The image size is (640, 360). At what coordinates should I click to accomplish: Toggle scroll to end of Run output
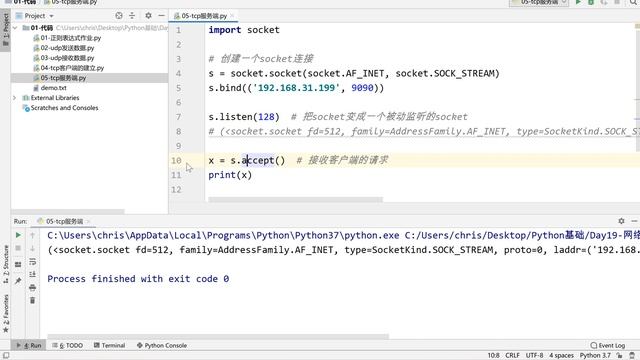coord(33,274)
